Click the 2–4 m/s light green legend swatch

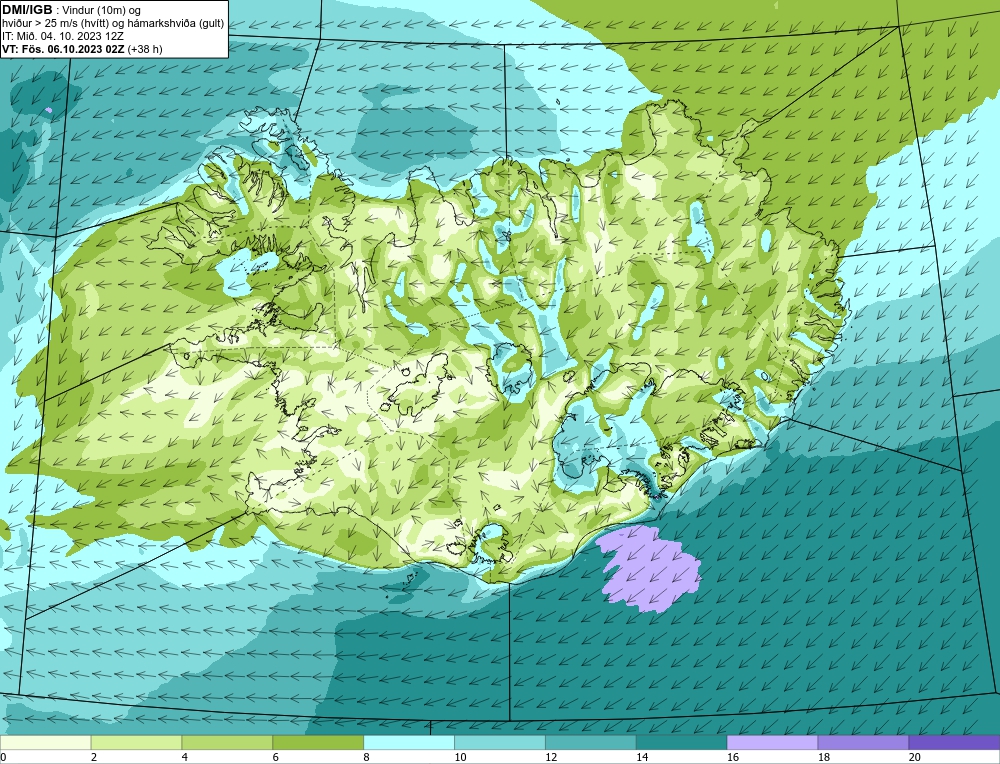(x=136, y=742)
